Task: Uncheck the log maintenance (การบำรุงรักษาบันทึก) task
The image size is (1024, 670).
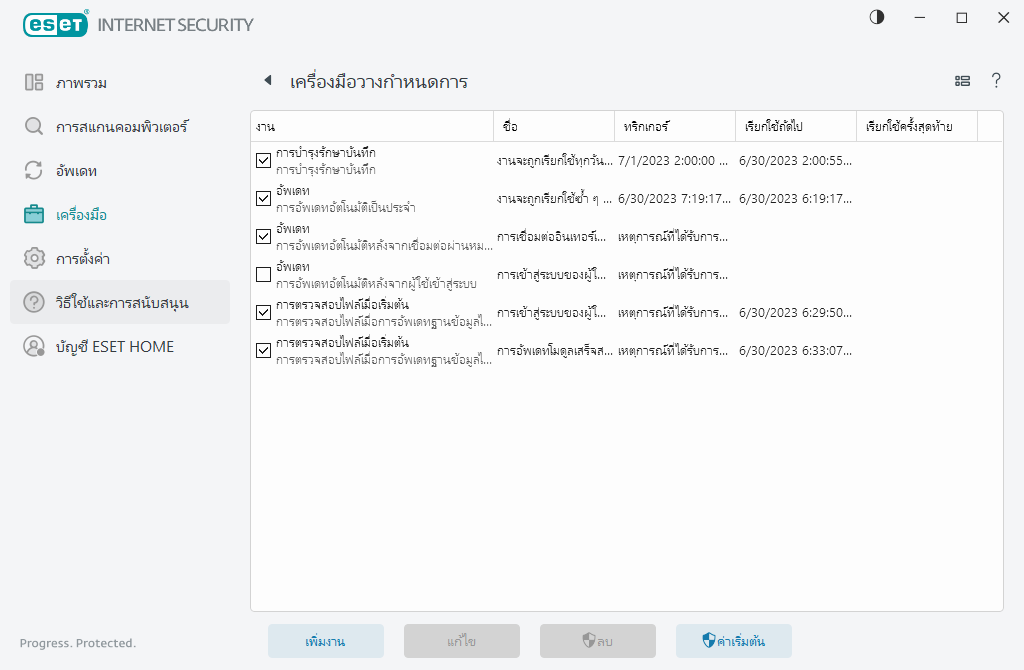Action: coord(263,160)
